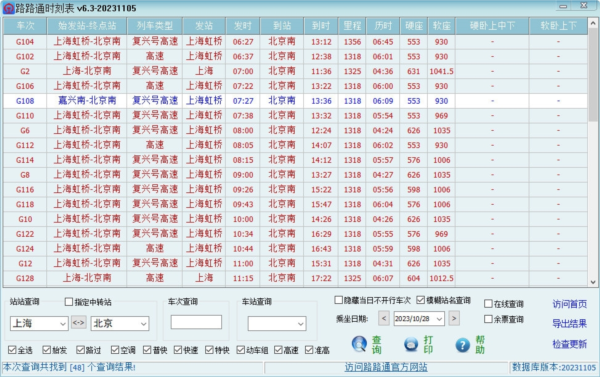Sort by 发时 column header
600x377 pixels.
pos(243,26)
